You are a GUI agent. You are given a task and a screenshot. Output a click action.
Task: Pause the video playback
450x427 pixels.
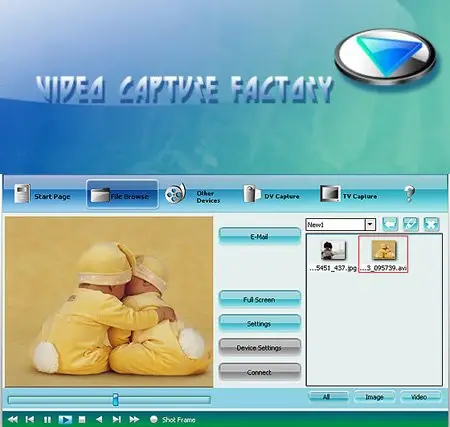(47, 419)
